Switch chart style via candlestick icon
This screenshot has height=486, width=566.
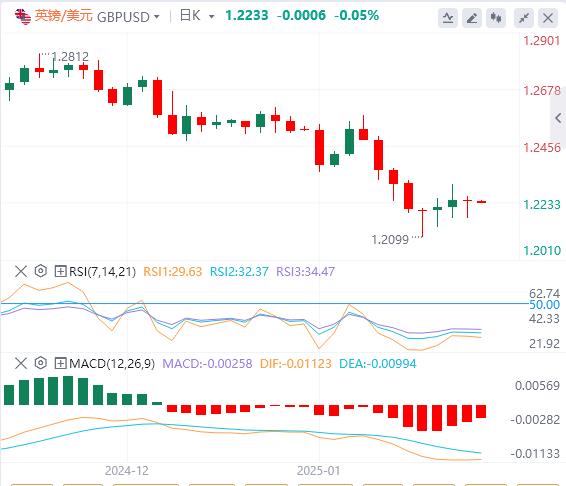[x=496, y=17]
